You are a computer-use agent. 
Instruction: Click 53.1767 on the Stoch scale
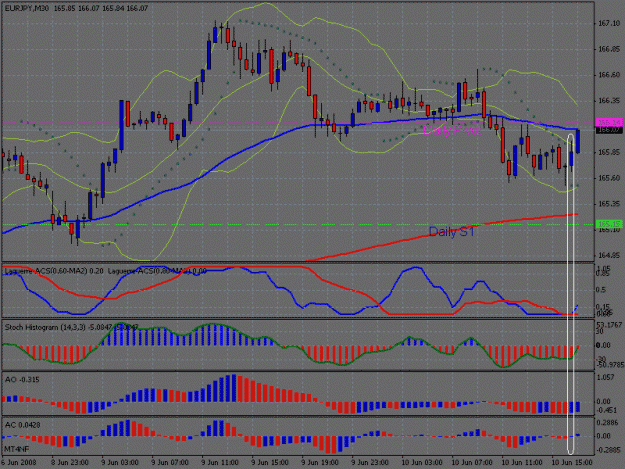(609, 325)
